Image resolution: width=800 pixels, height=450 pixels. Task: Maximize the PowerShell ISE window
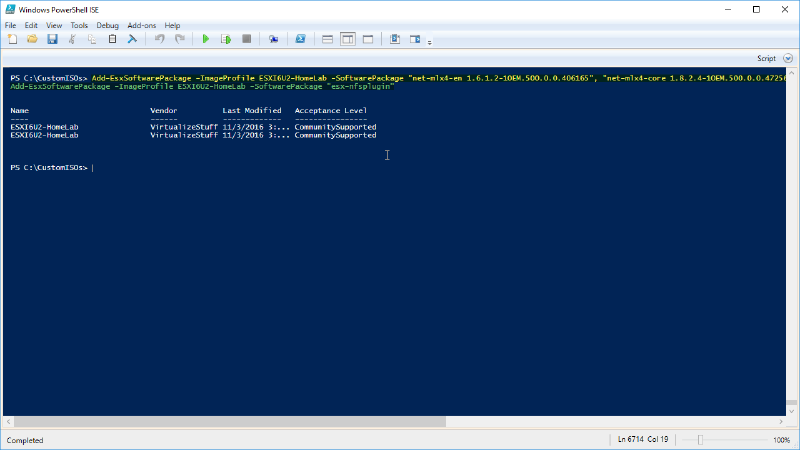click(756, 9)
